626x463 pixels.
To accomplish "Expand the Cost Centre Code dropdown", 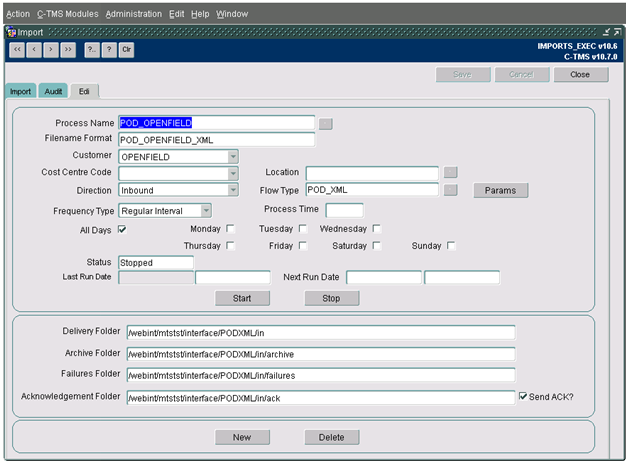I will click(233, 173).
